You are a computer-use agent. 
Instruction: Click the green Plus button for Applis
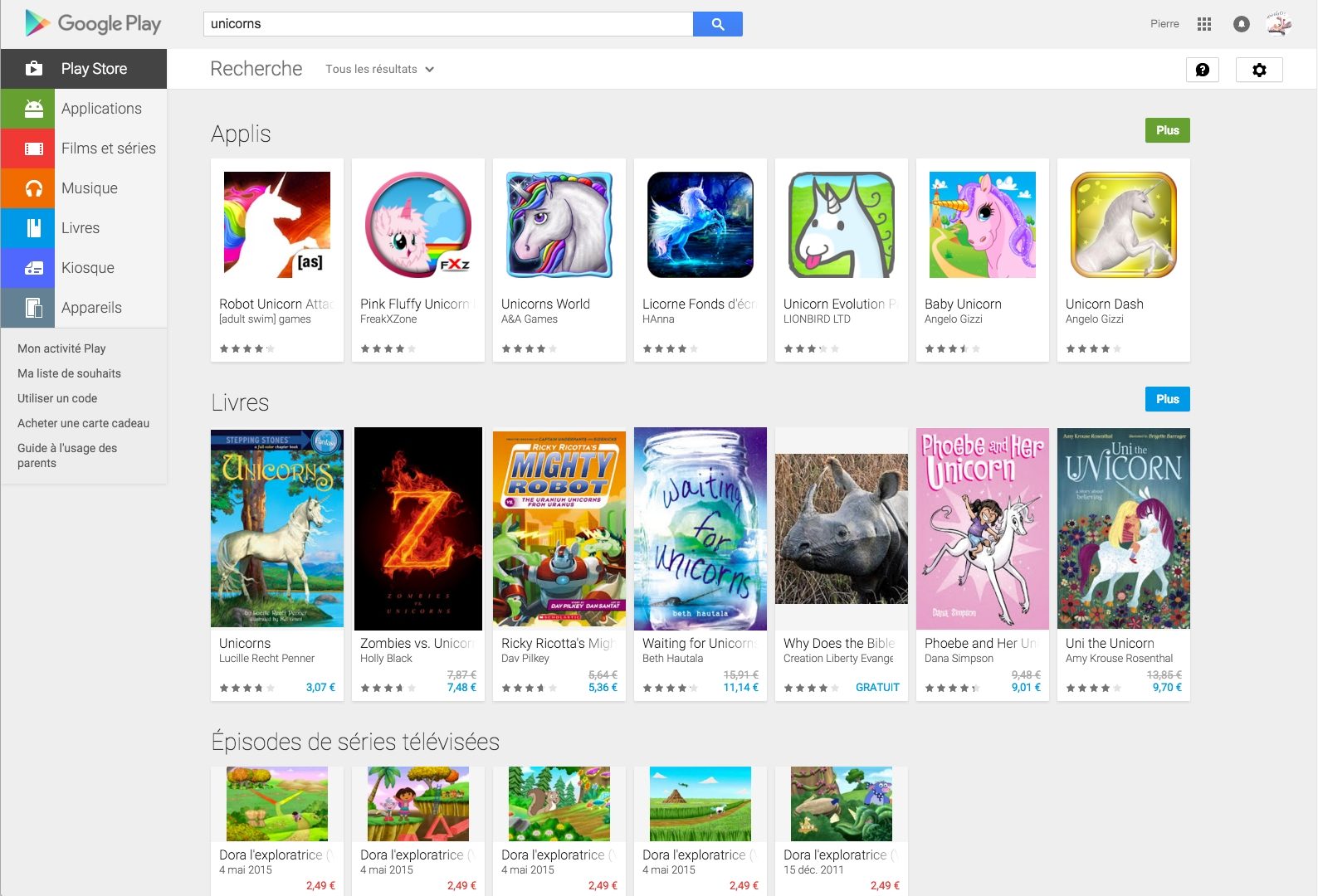click(1167, 130)
